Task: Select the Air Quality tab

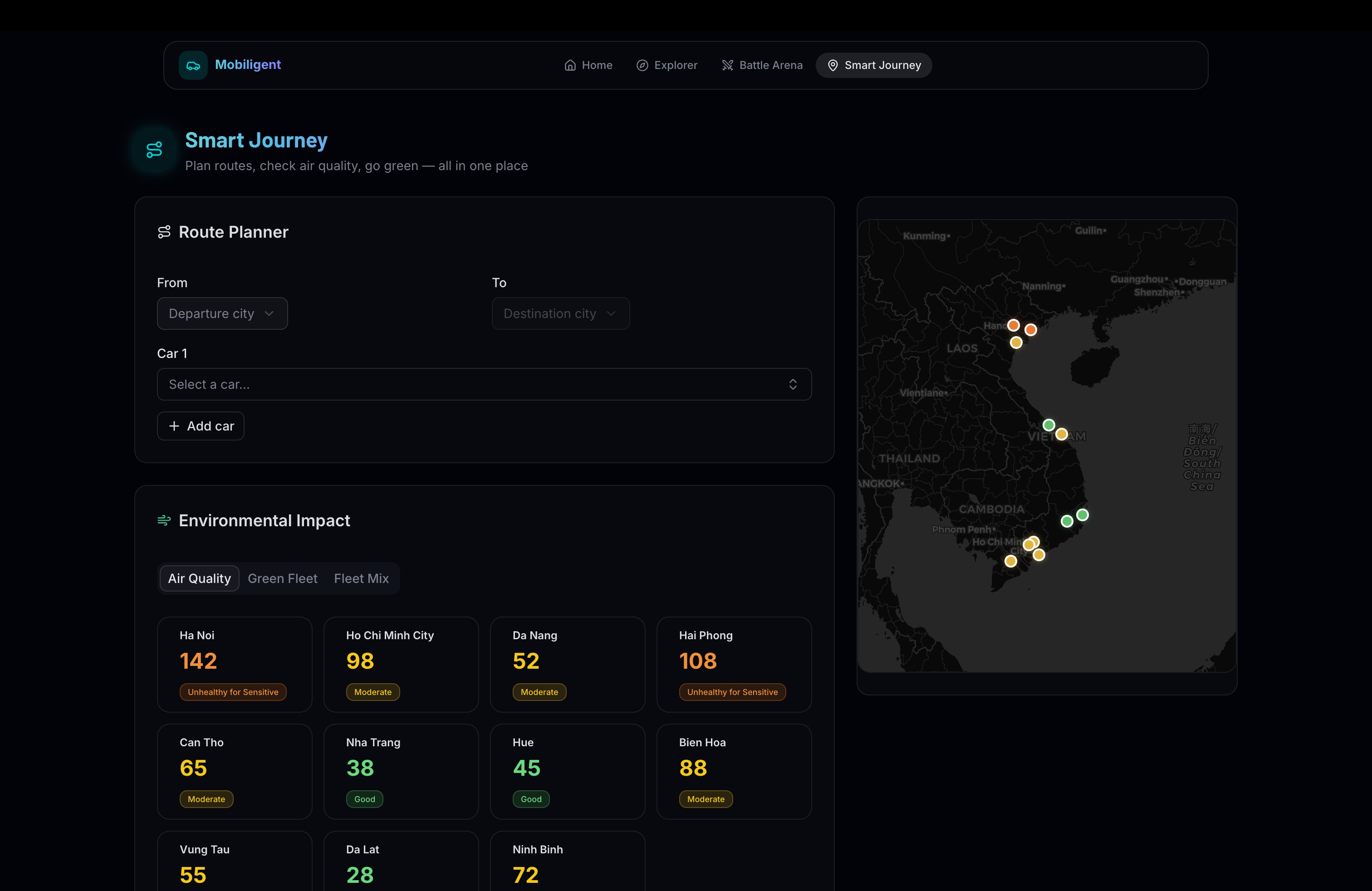Action: pos(199,578)
